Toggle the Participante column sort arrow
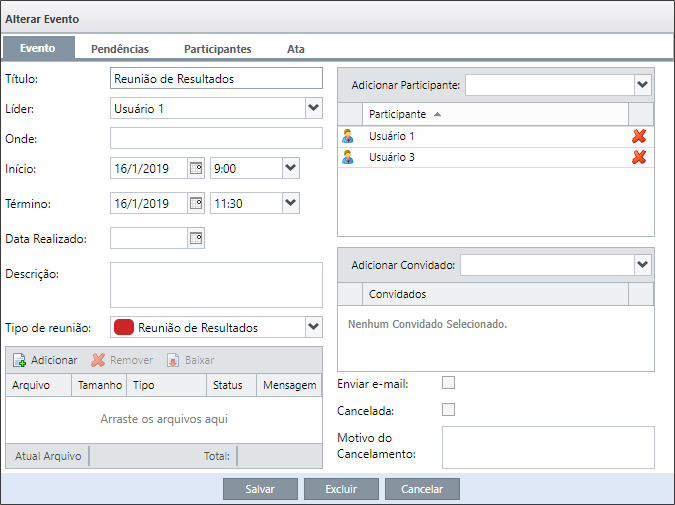The height and width of the screenshot is (505, 675). (437, 114)
